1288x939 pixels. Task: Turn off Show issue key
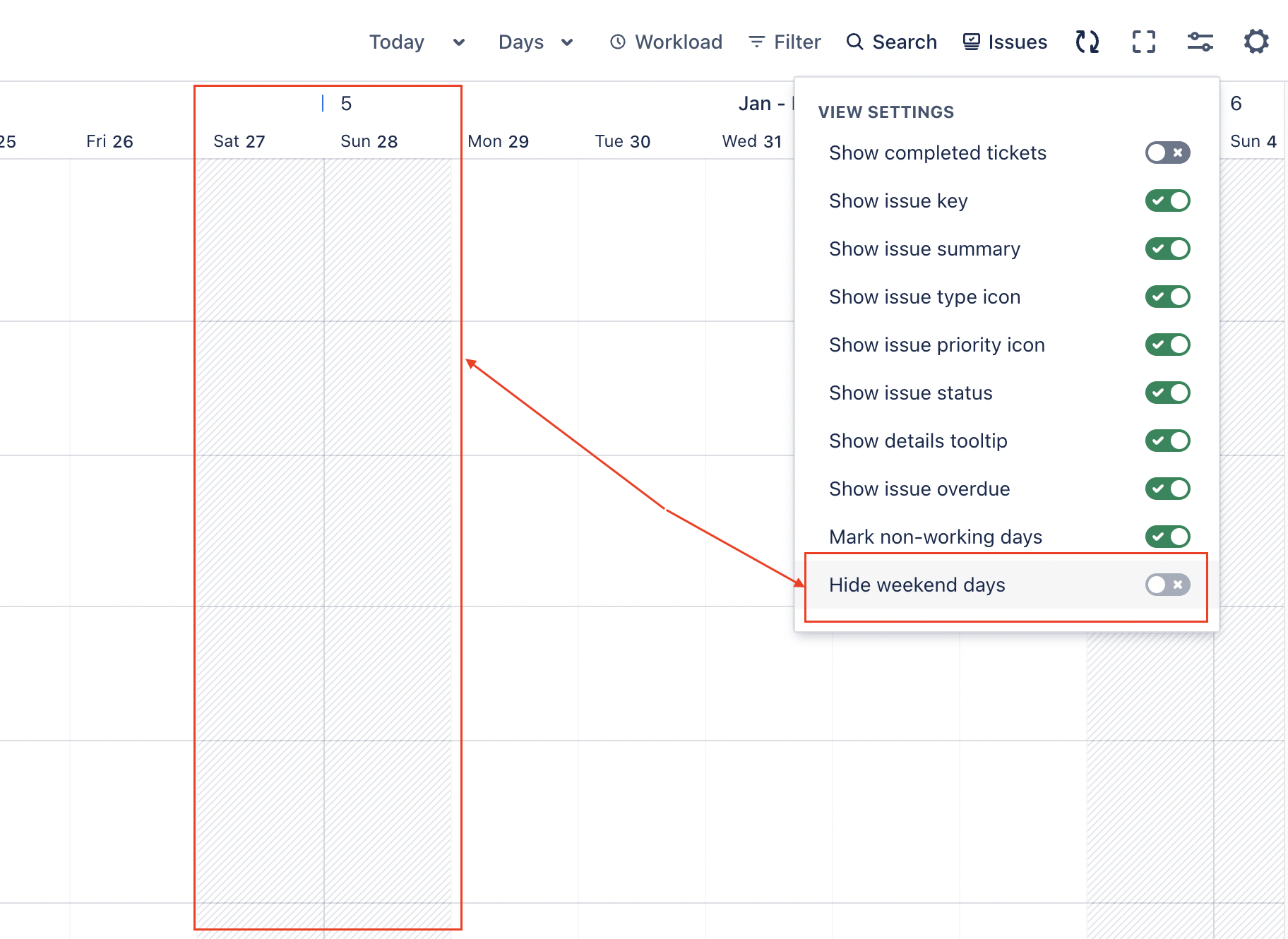1167,201
